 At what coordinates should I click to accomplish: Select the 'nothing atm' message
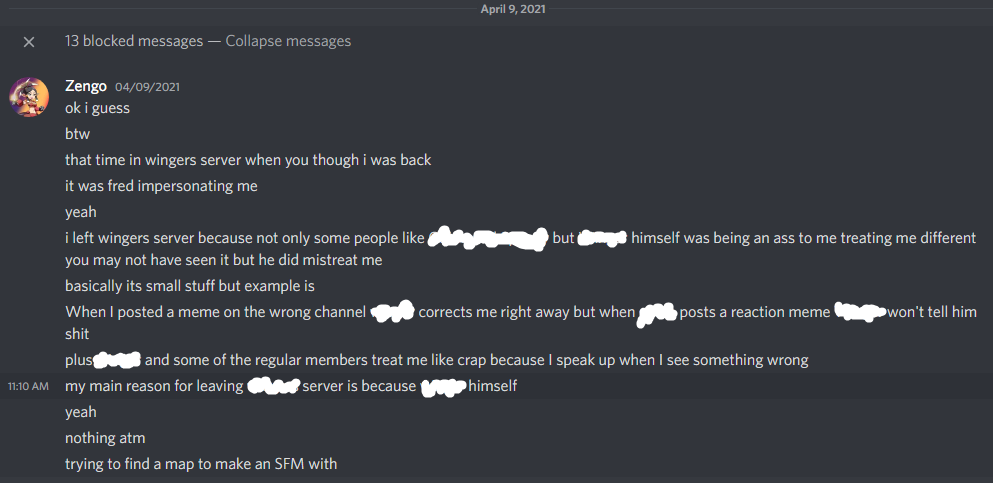pyautogui.click(x=105, y=437)
